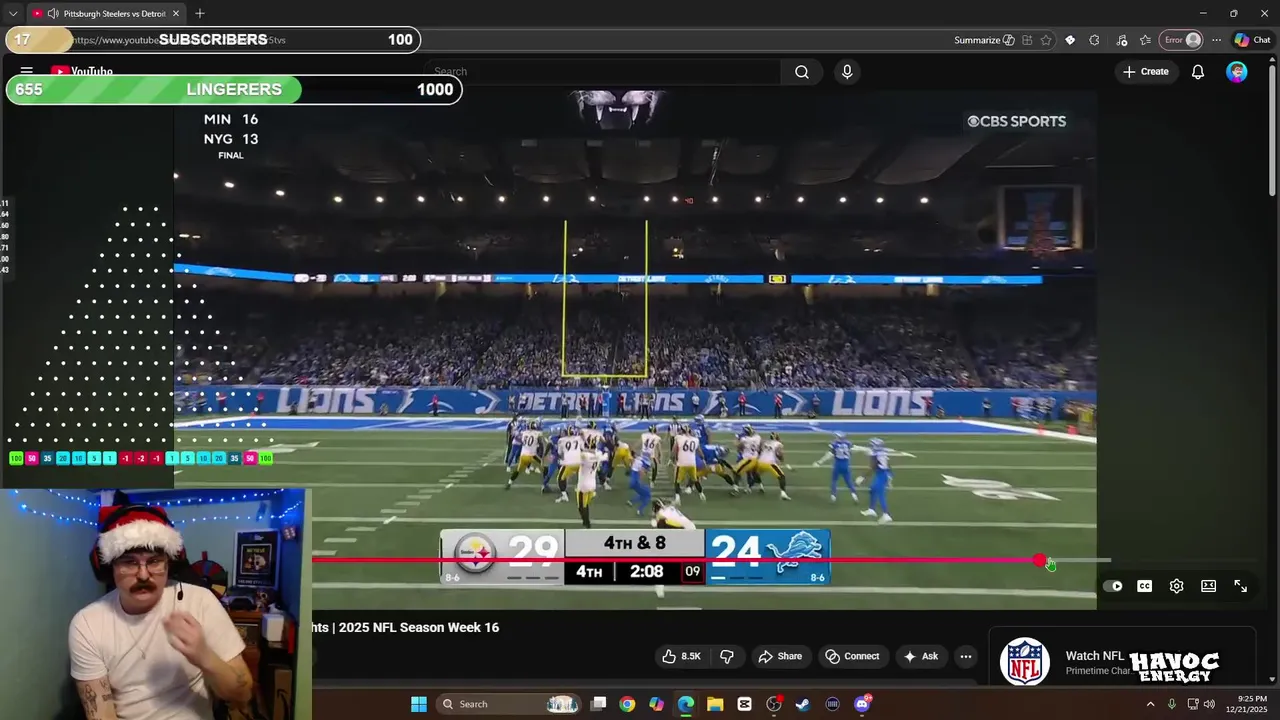
Task: Enter full screen mode
Action: point(1240,586)
